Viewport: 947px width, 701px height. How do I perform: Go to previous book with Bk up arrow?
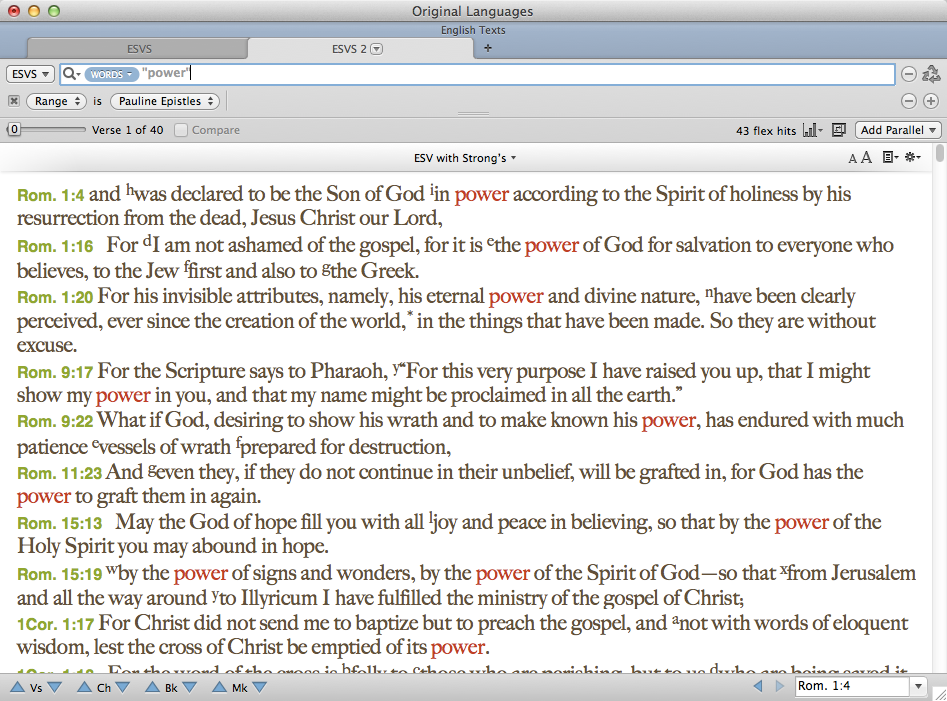tap(153, 687)
